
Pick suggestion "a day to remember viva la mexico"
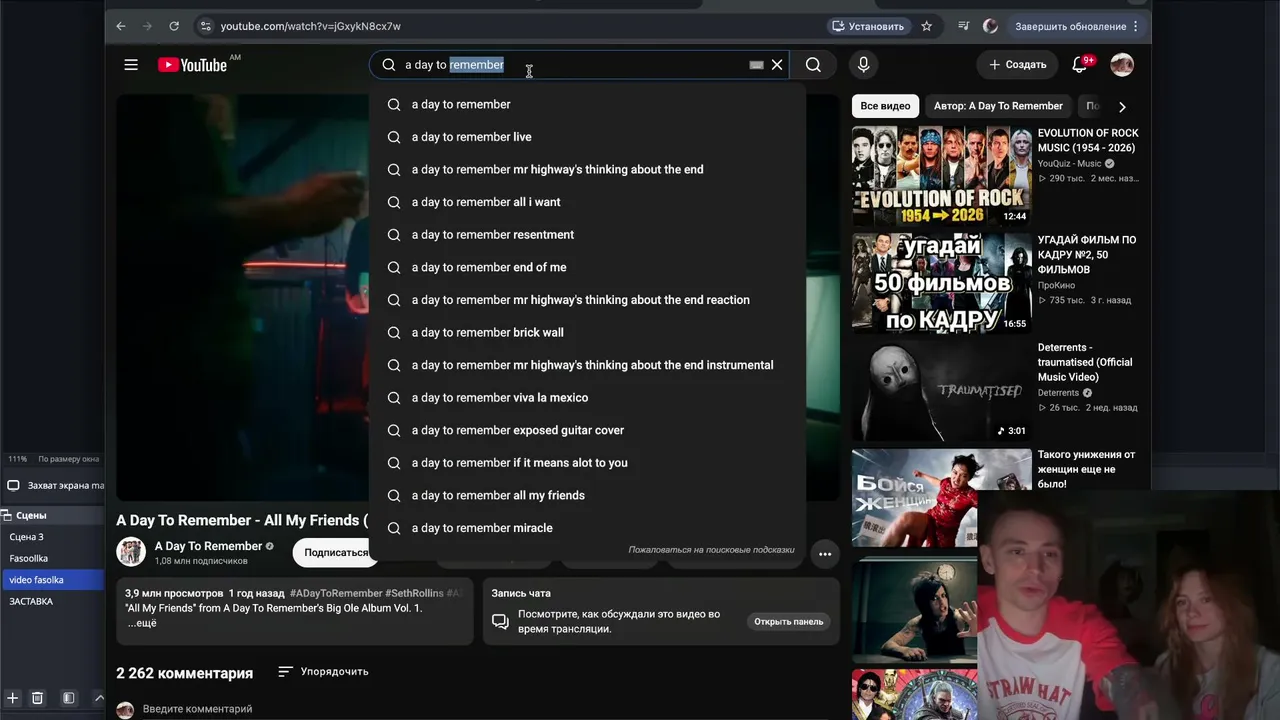point(587,398)
